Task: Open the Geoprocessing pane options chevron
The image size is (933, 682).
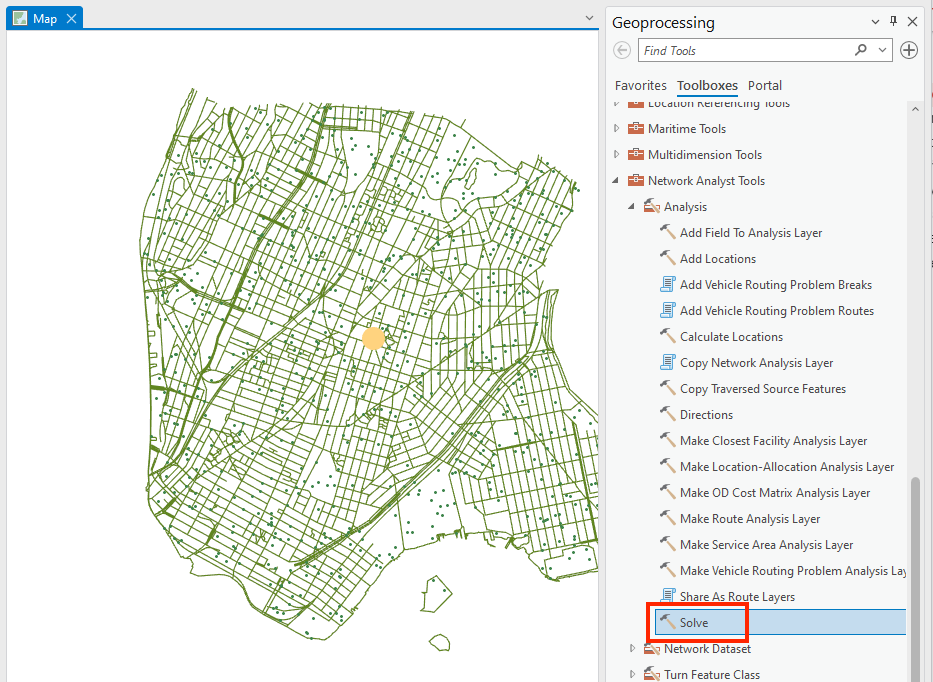Action: [875, 22]
